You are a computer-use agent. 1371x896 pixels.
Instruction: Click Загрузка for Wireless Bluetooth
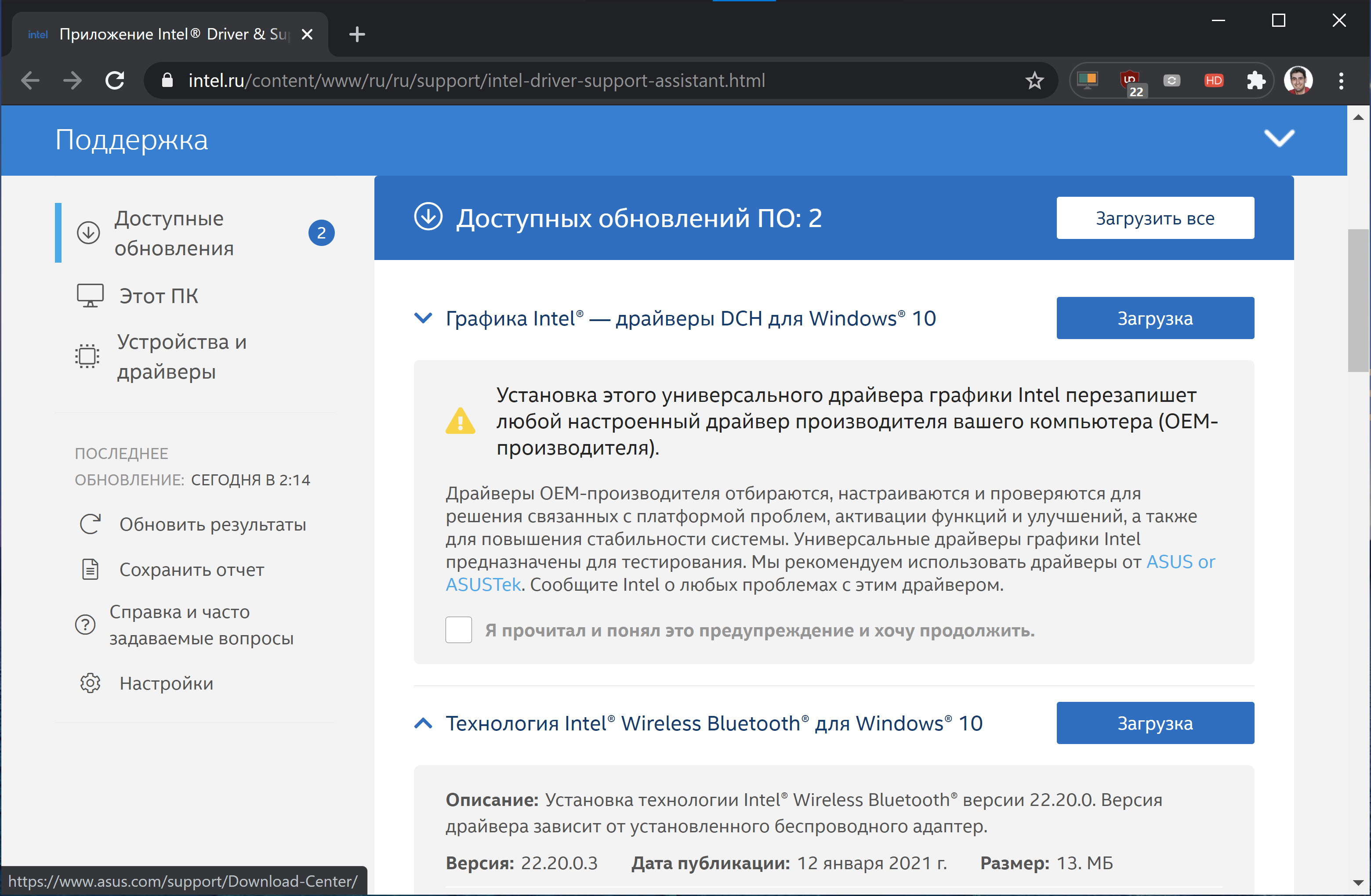(1155, 723)
